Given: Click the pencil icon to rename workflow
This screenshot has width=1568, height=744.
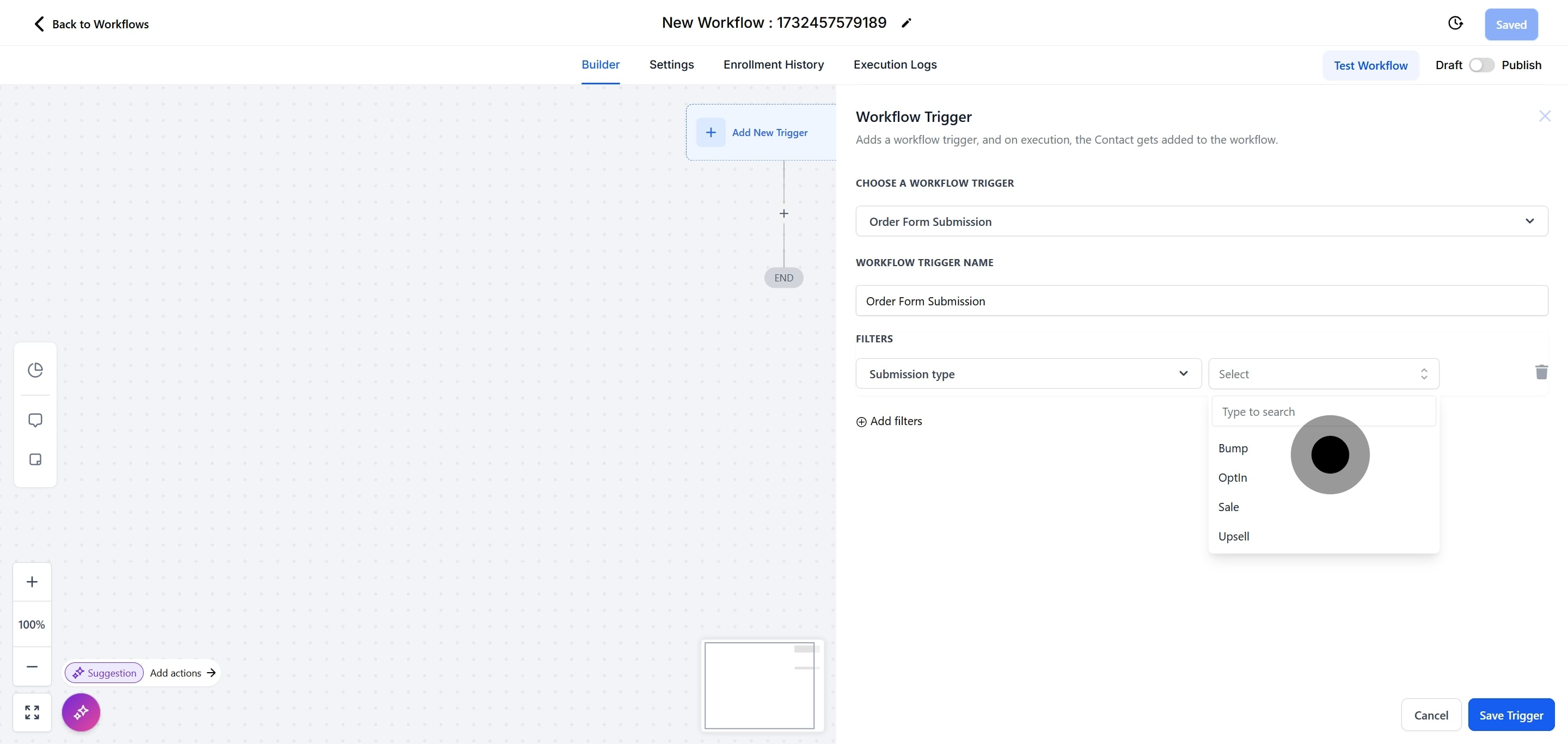Looking at the screenshot, I should coord(906,23).
